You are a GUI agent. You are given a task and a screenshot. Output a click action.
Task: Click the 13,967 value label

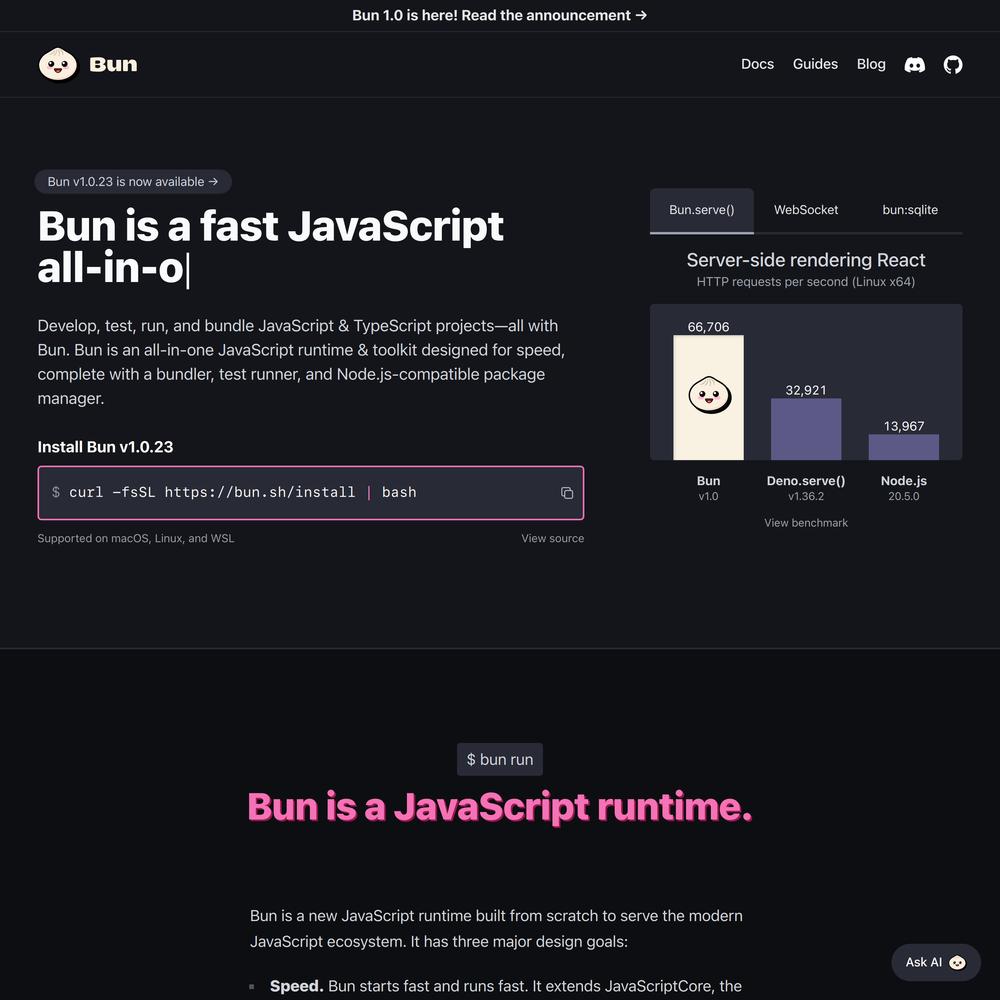[903, 426]
